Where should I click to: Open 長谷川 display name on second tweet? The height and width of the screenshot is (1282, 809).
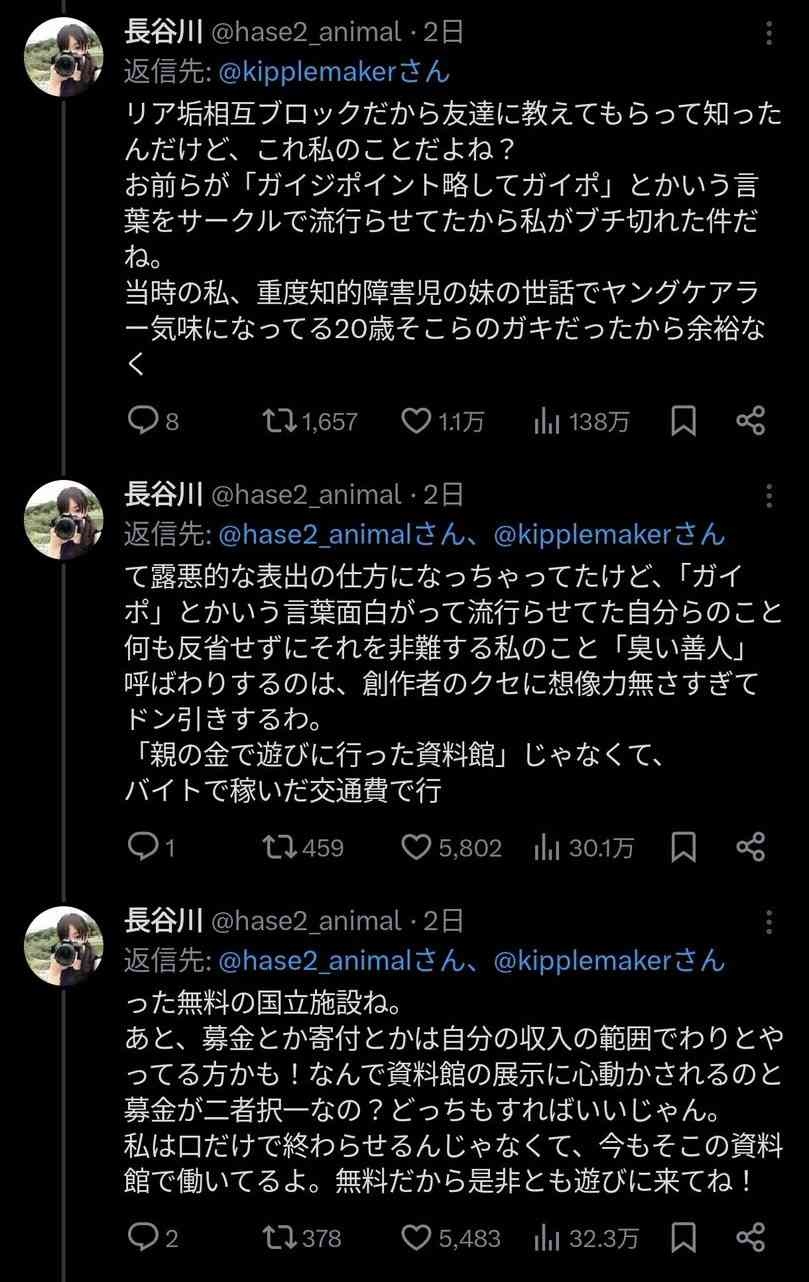[164, 494]
